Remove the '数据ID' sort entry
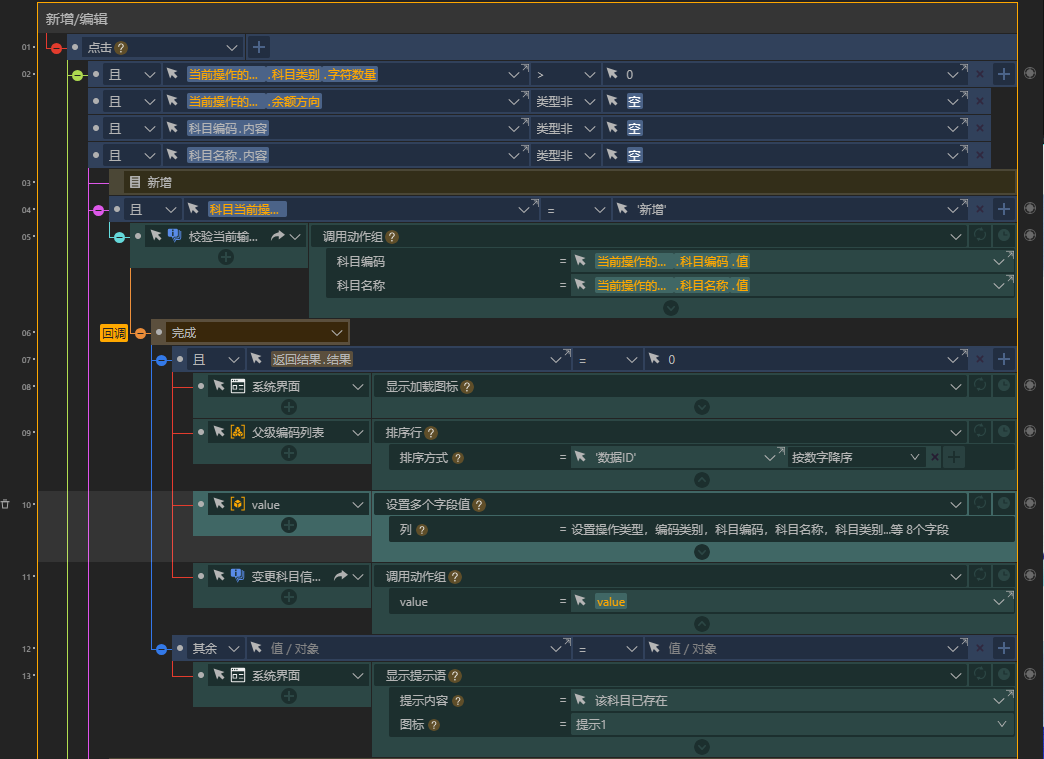This screenshot has width=1044, height=759. (934, 457)
